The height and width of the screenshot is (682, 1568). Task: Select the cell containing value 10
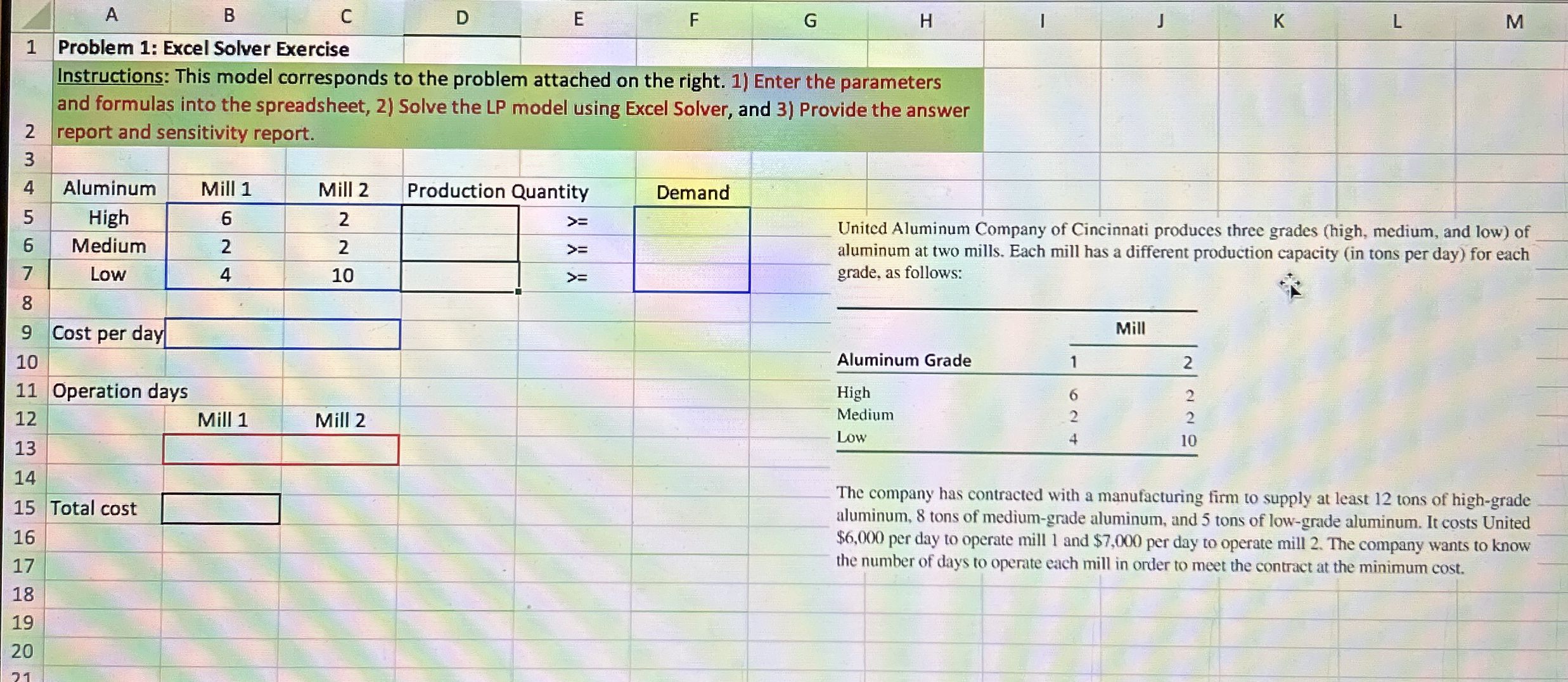[x=343, y=274]
